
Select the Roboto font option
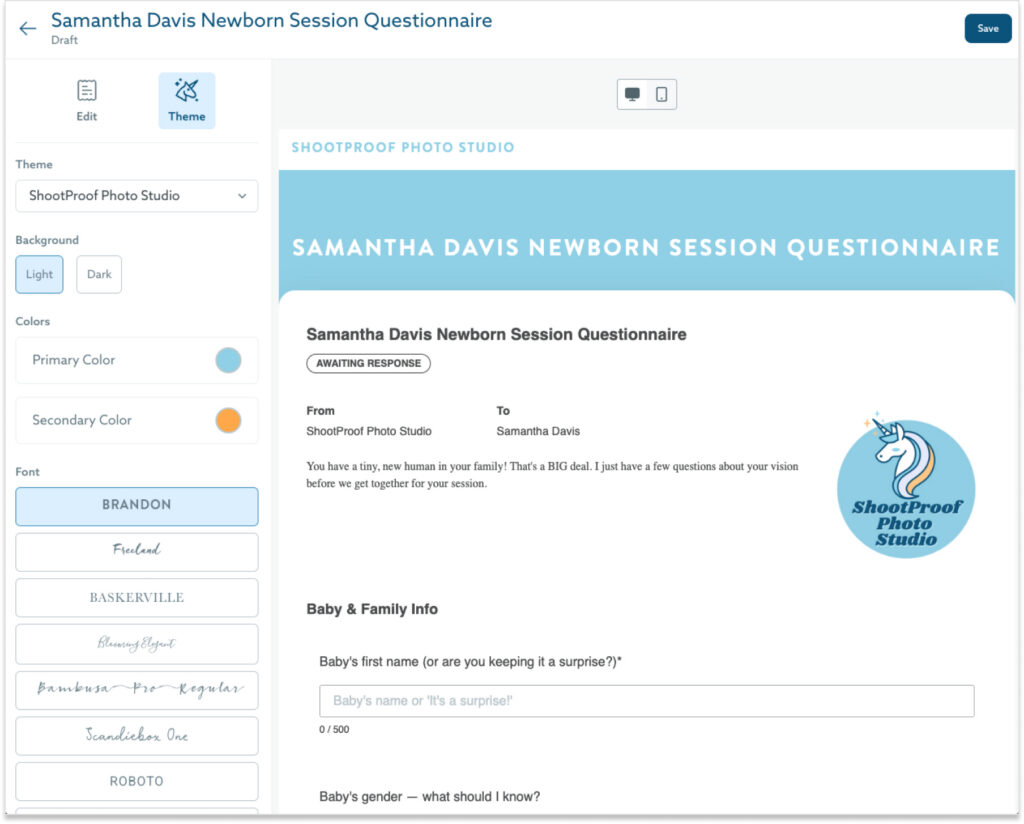coord(136,781)
